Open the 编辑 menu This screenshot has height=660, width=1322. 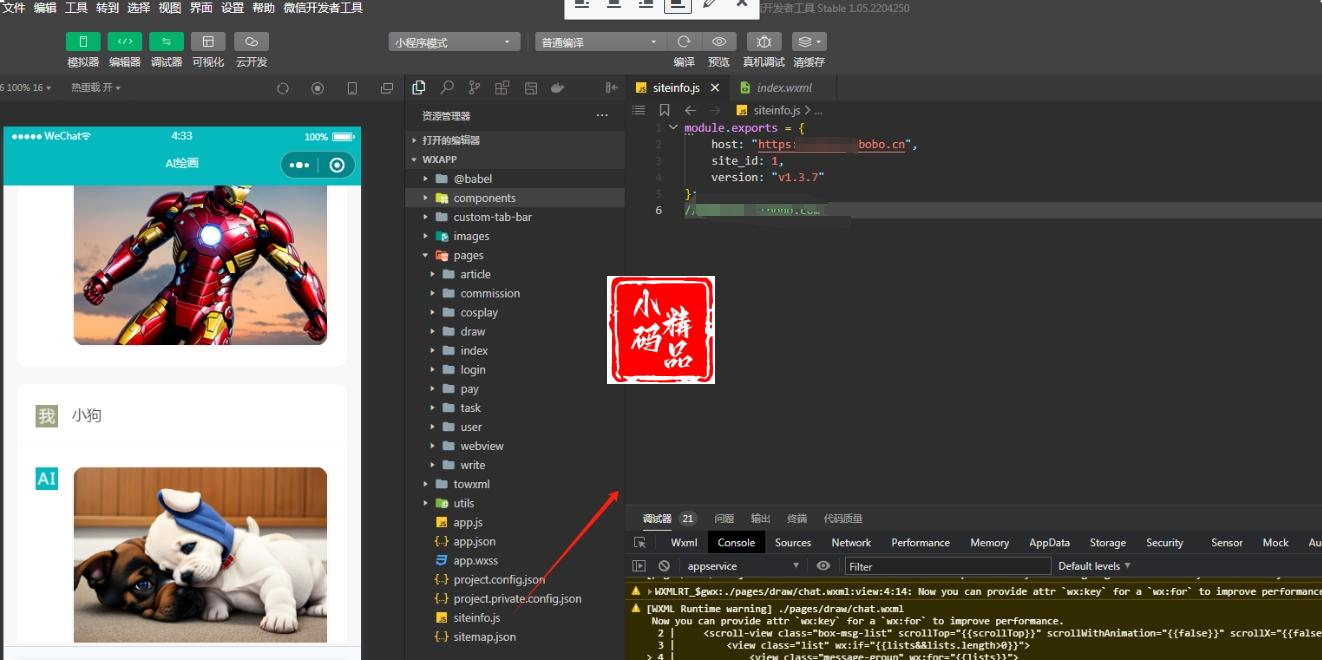(x=45, y=8)
